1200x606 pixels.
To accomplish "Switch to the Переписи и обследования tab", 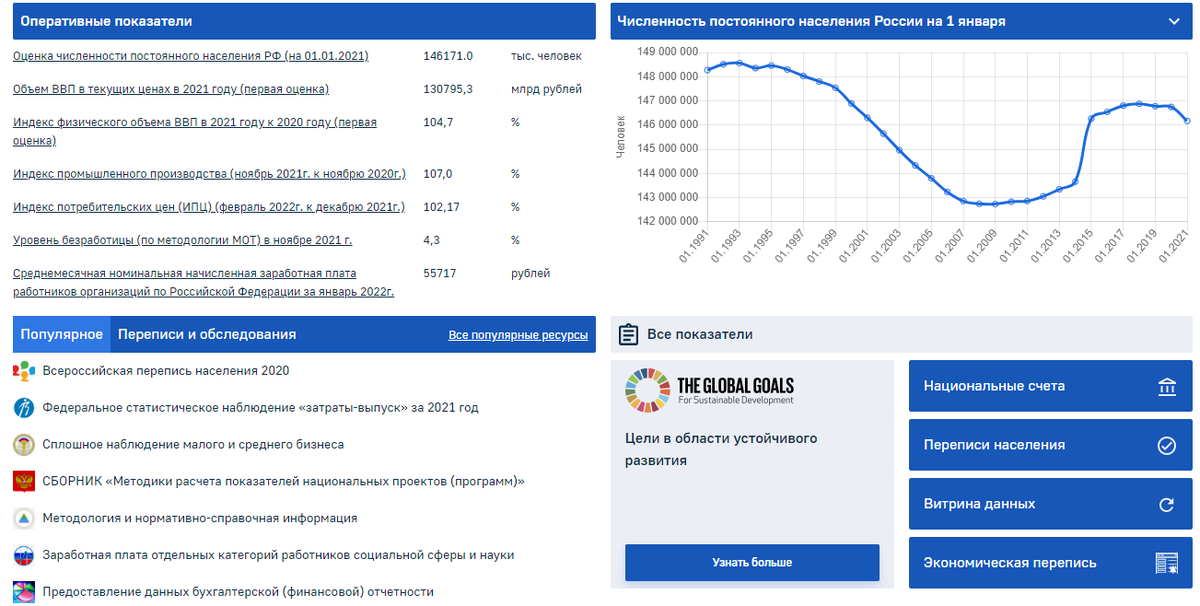I will pyautogui.click(x=207, y=334).
